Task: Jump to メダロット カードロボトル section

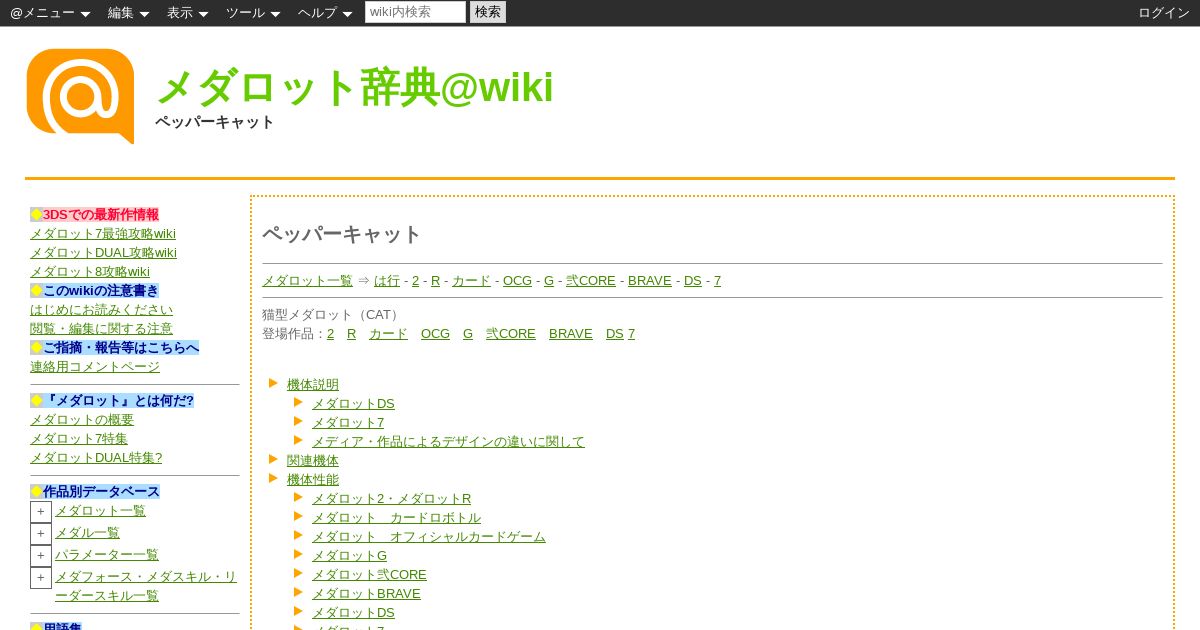Action: (396, 518)
